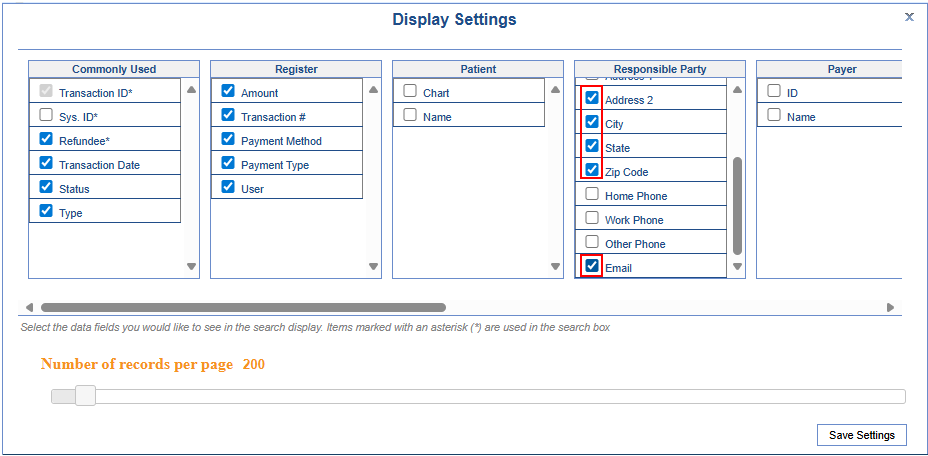Click the records per page slider track

pyautogui.click(x=478, y=396)
